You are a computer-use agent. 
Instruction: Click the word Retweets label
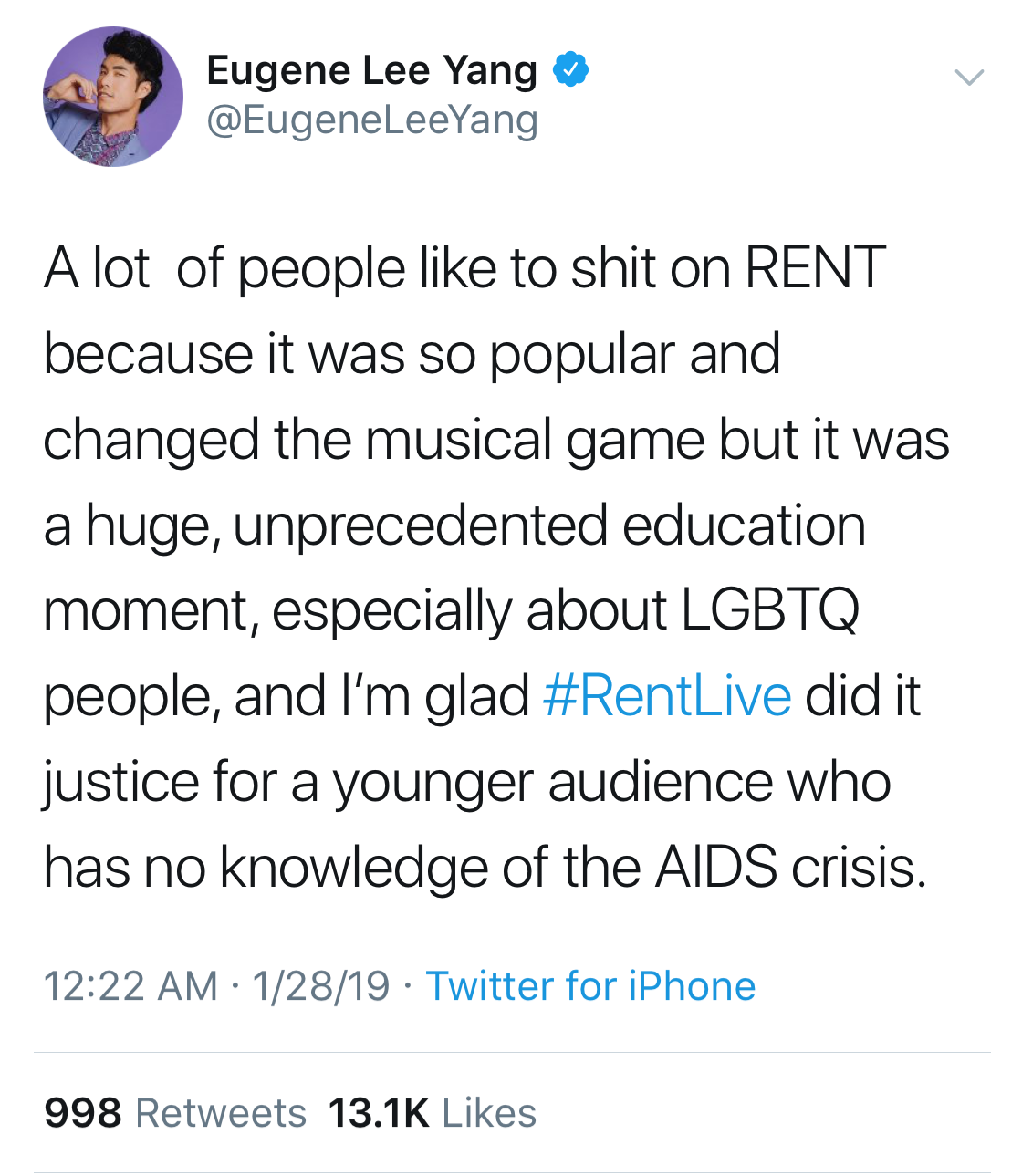tap(221, 1113)
